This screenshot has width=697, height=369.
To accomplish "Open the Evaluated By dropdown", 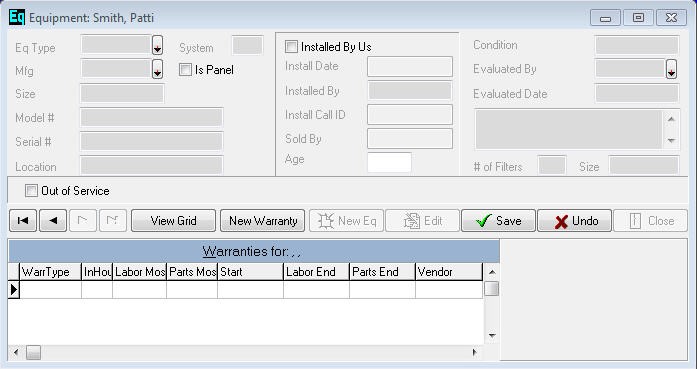I will 671,69.
